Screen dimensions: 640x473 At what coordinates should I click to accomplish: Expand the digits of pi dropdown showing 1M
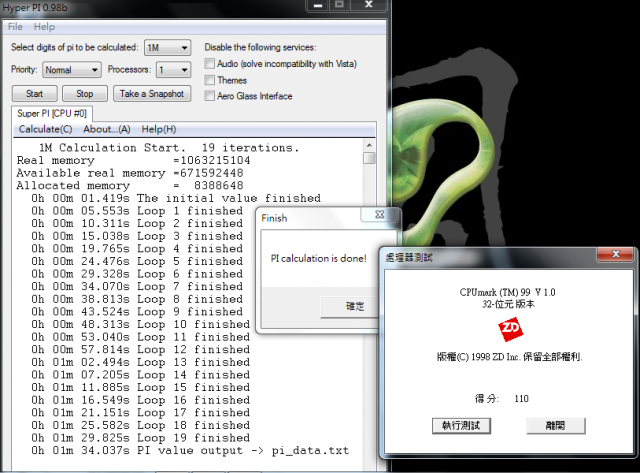[167, 48]
